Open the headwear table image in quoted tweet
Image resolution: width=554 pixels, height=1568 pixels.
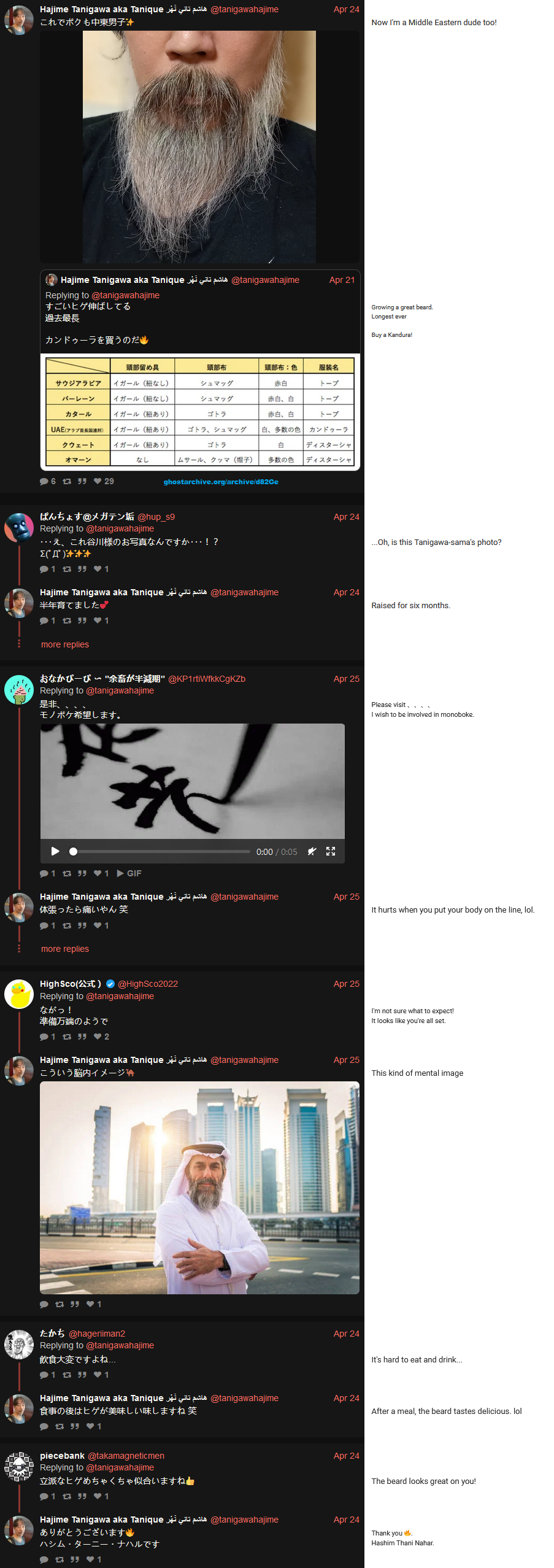(x=200, y=412)
